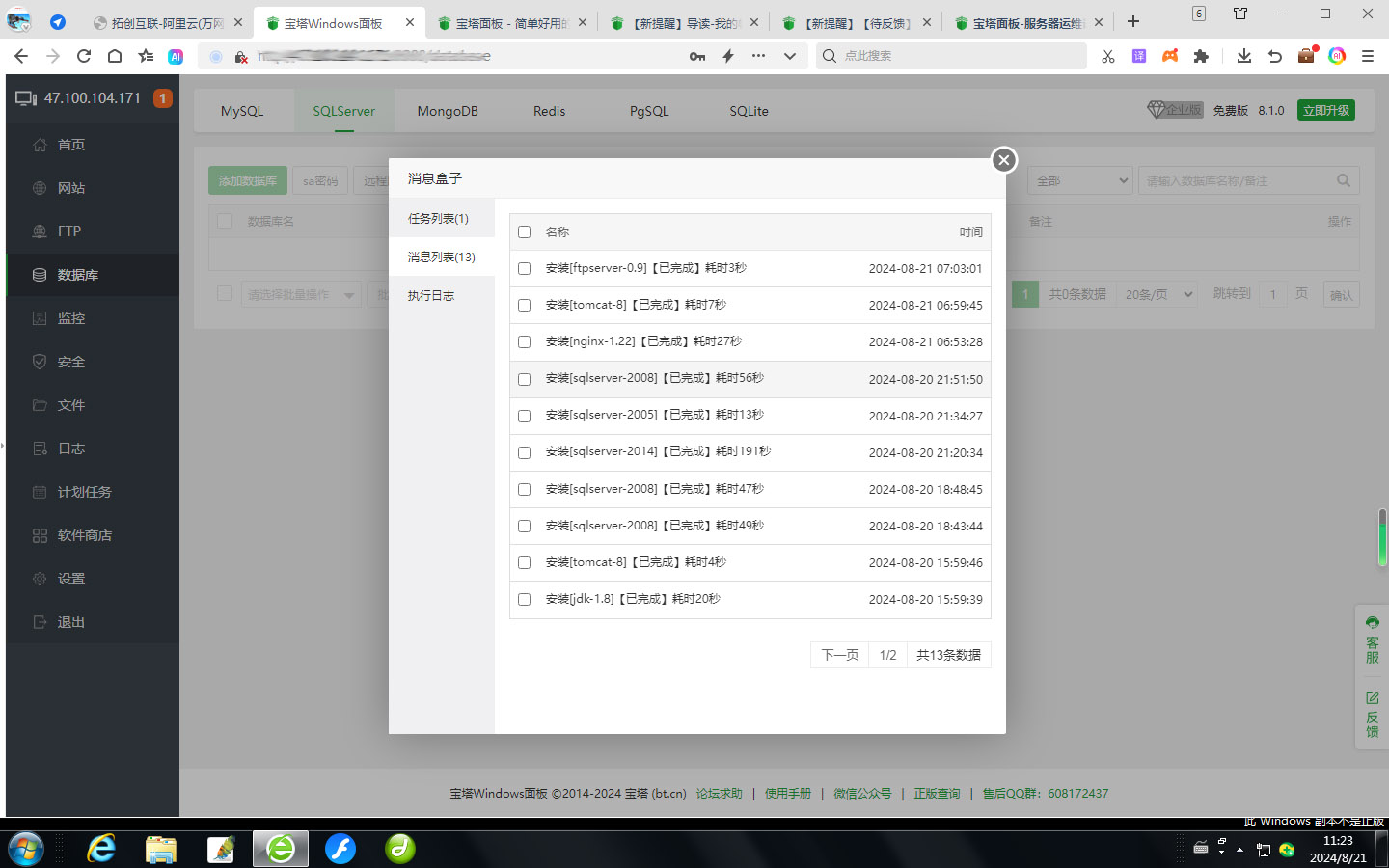Open the 请选择批量操作 dropdown
This screenshot has width=1389, height=868.
point(299,294)
